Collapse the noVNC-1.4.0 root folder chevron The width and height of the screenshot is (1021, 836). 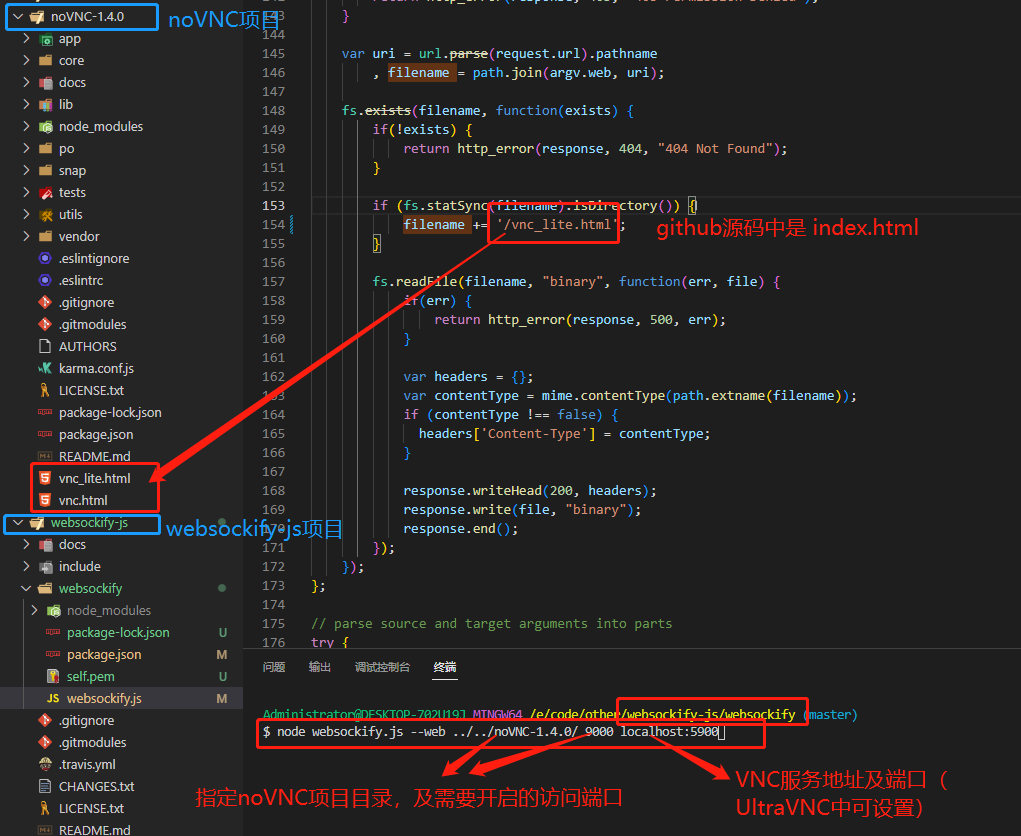pyautogui.click(x=18, y=16)
